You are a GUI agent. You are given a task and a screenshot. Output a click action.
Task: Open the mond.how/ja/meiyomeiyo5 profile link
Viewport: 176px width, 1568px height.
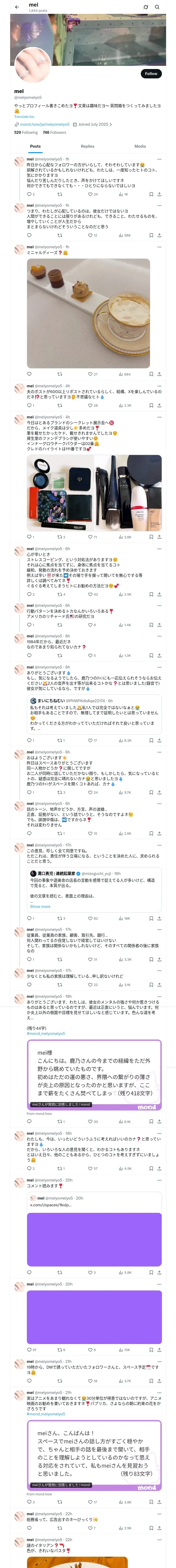[44, 124]
